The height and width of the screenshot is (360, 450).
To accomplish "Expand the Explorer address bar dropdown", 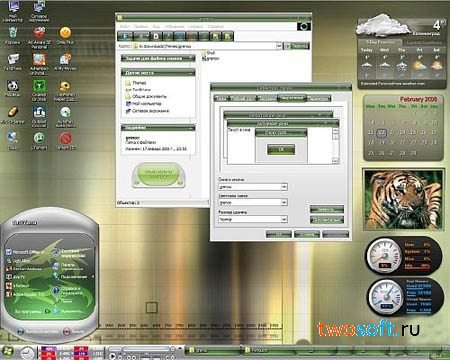I will [x=279, y=46].
